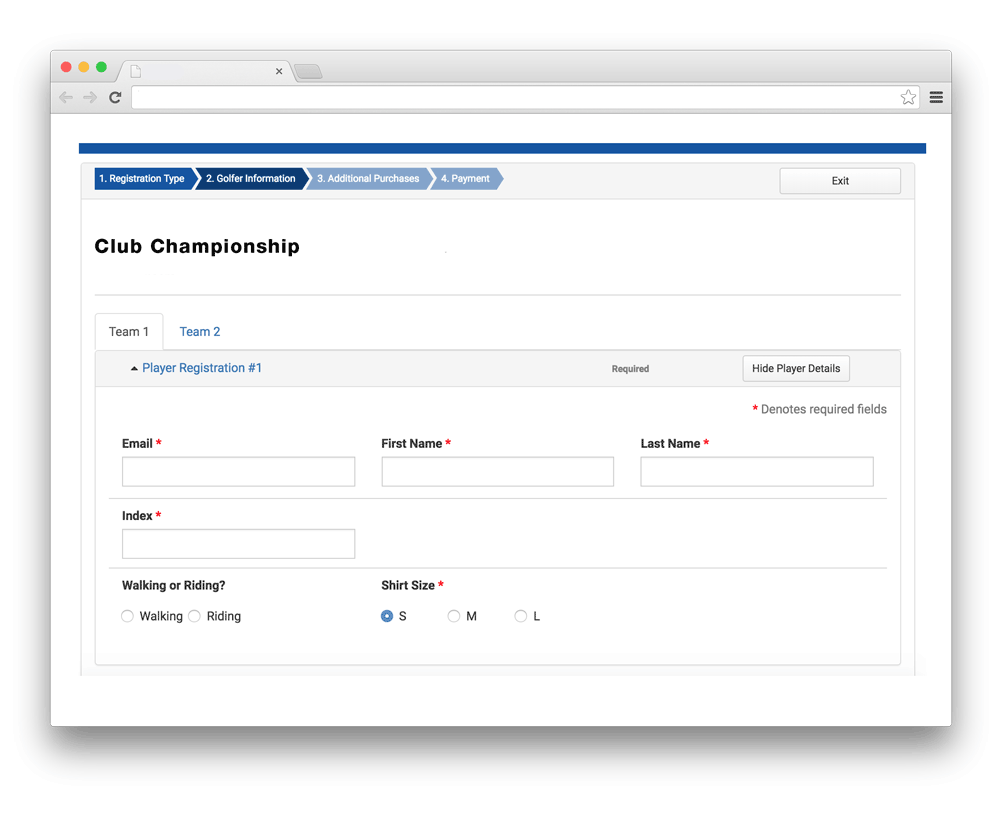Open the browser hamburger menu
This screenshot has height=817, width=1000.
936,97
